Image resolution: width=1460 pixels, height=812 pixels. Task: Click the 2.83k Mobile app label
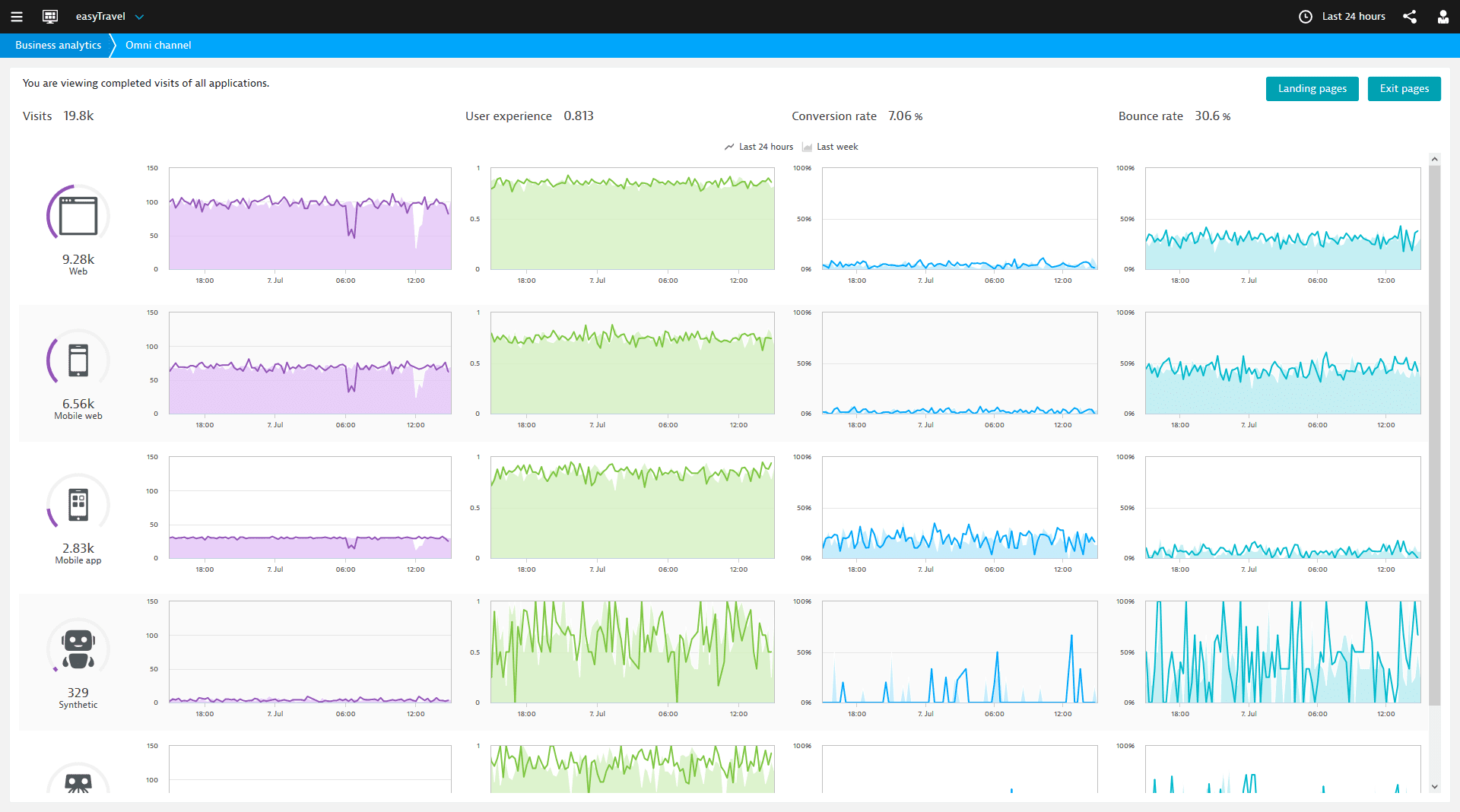tap(78, 553)
